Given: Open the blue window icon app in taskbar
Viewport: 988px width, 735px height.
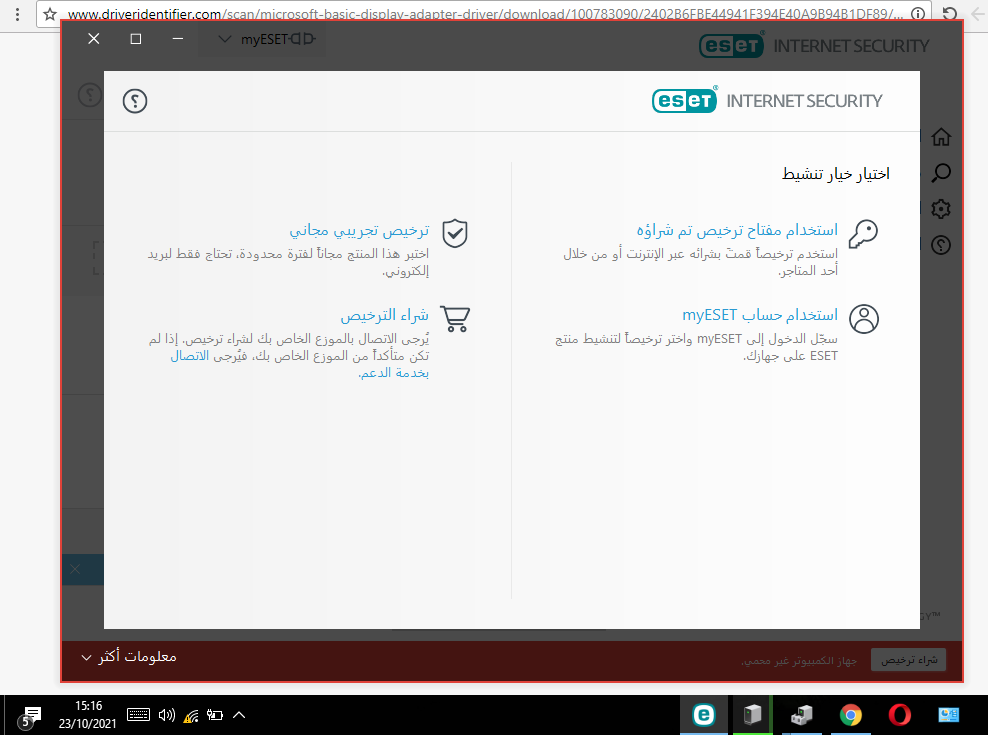Looking at the screenshot, I should coord(948,715).
